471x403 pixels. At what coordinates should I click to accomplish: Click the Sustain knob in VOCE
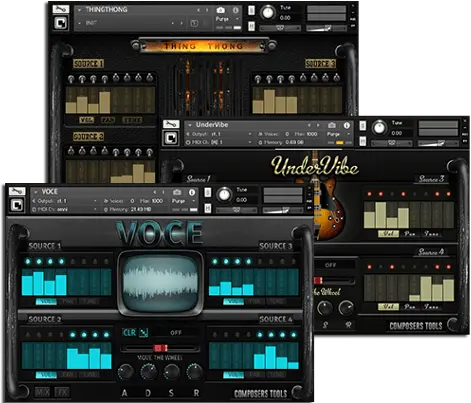click(172, 372)
